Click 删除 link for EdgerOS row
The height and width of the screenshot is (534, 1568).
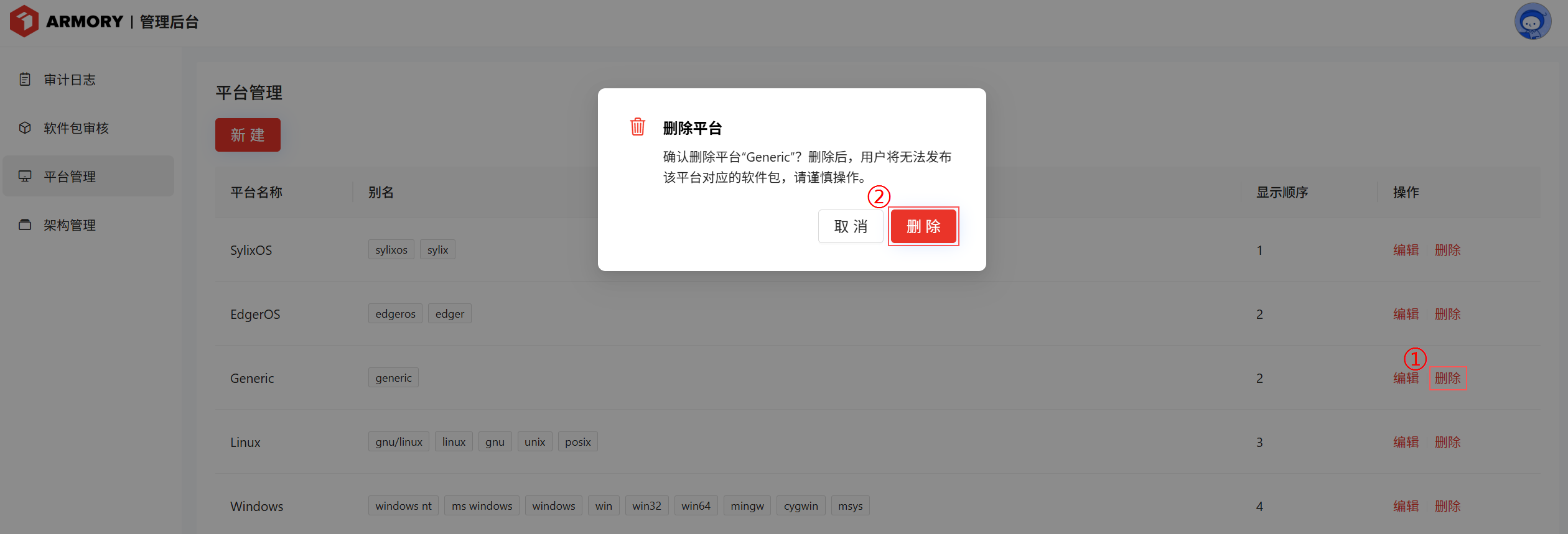[x=1447, y=314]
